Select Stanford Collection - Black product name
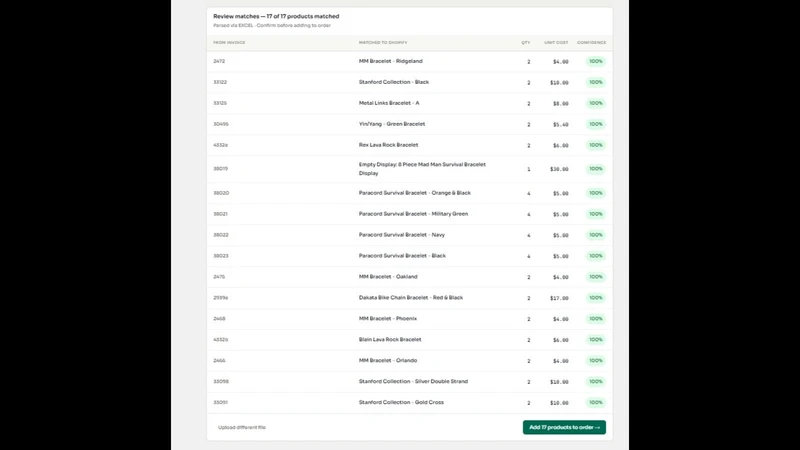 [393, 82]
